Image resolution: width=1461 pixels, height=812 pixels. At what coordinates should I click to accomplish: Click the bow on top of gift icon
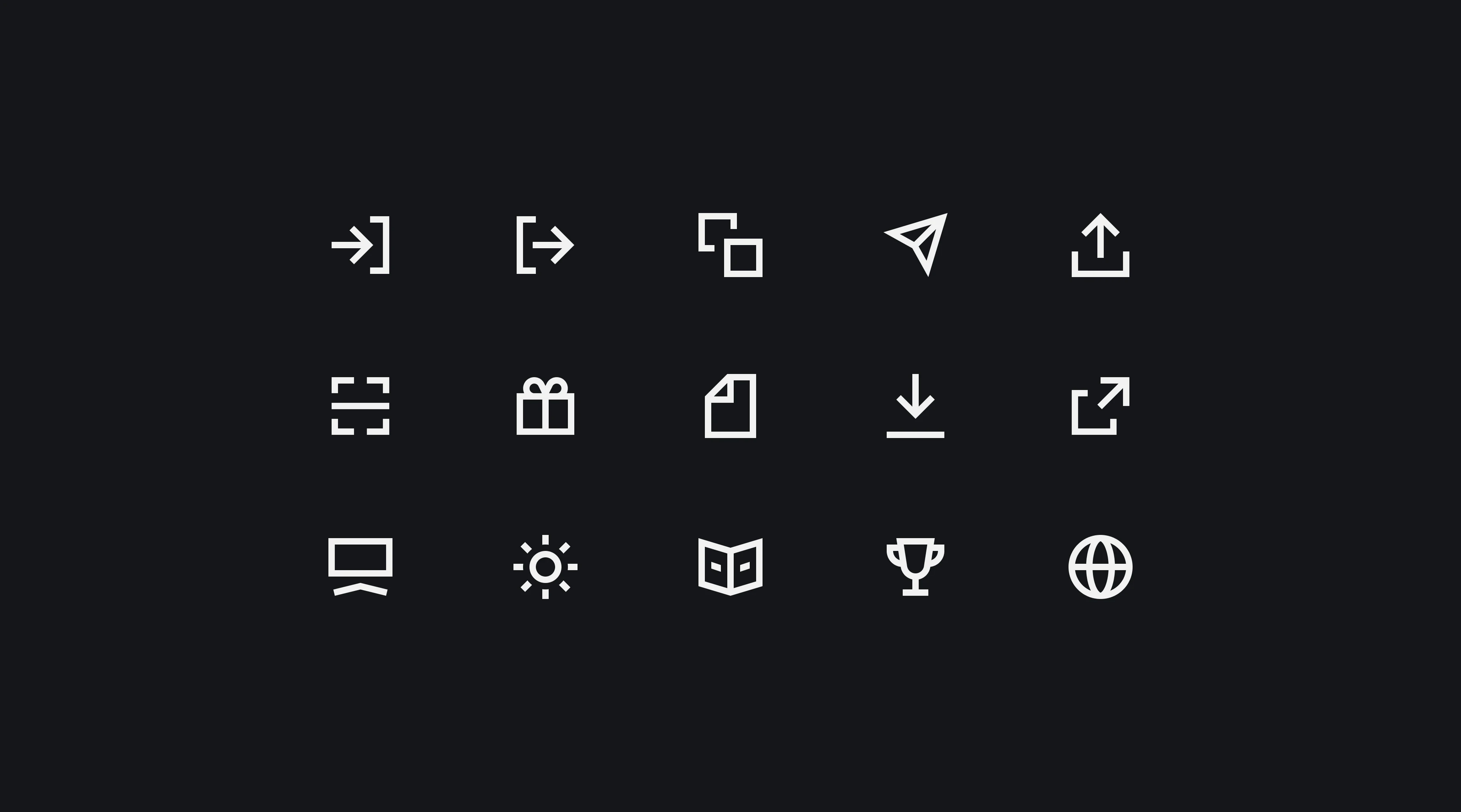coord(545,386)
